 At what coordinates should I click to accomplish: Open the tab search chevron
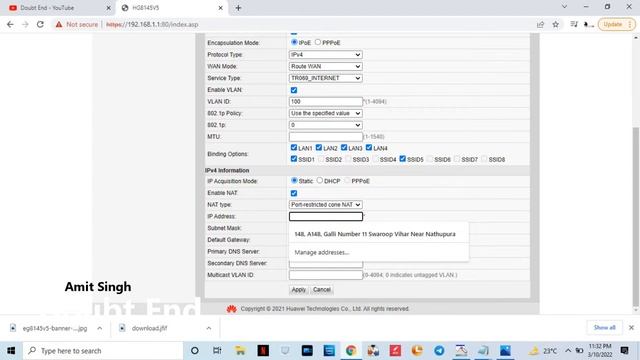pyautogui.click(x=564, y=7)
